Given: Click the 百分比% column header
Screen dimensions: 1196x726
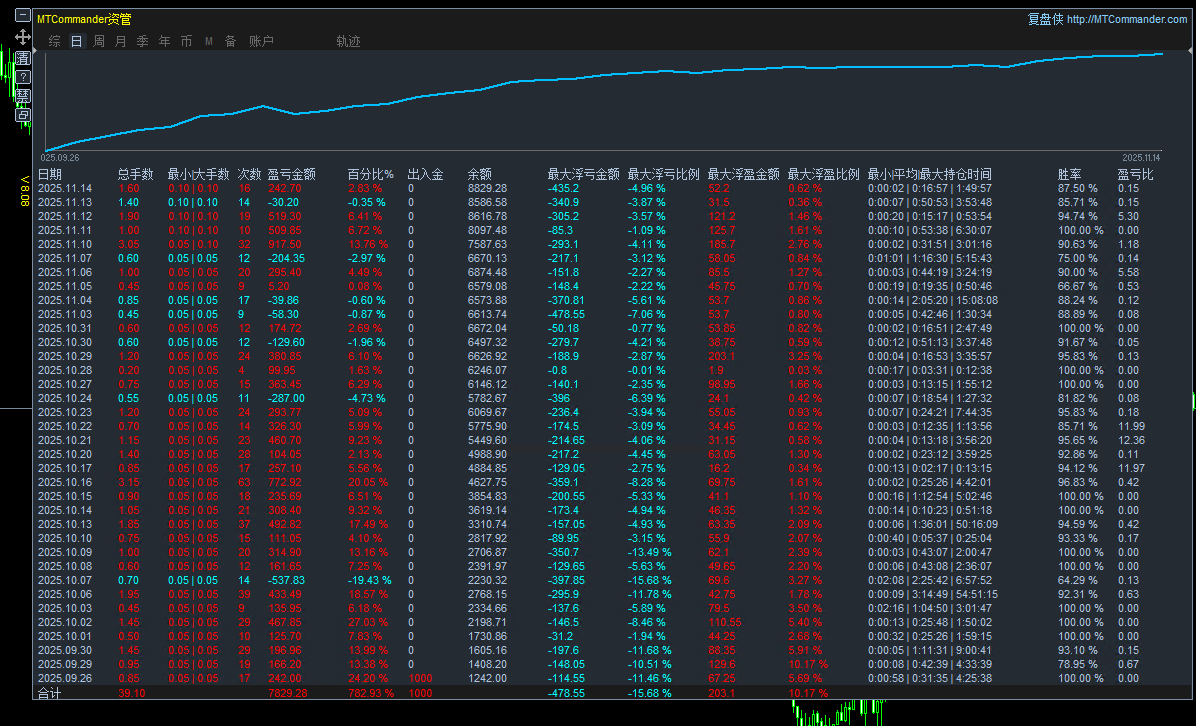Looking at the screenshot, I should [371, 175].
